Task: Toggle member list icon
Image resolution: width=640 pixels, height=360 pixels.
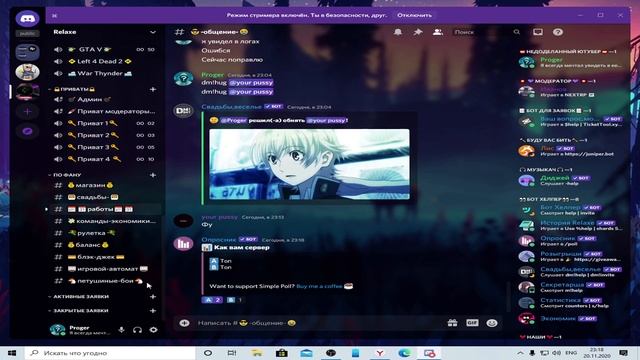Action: click(438, 32)
